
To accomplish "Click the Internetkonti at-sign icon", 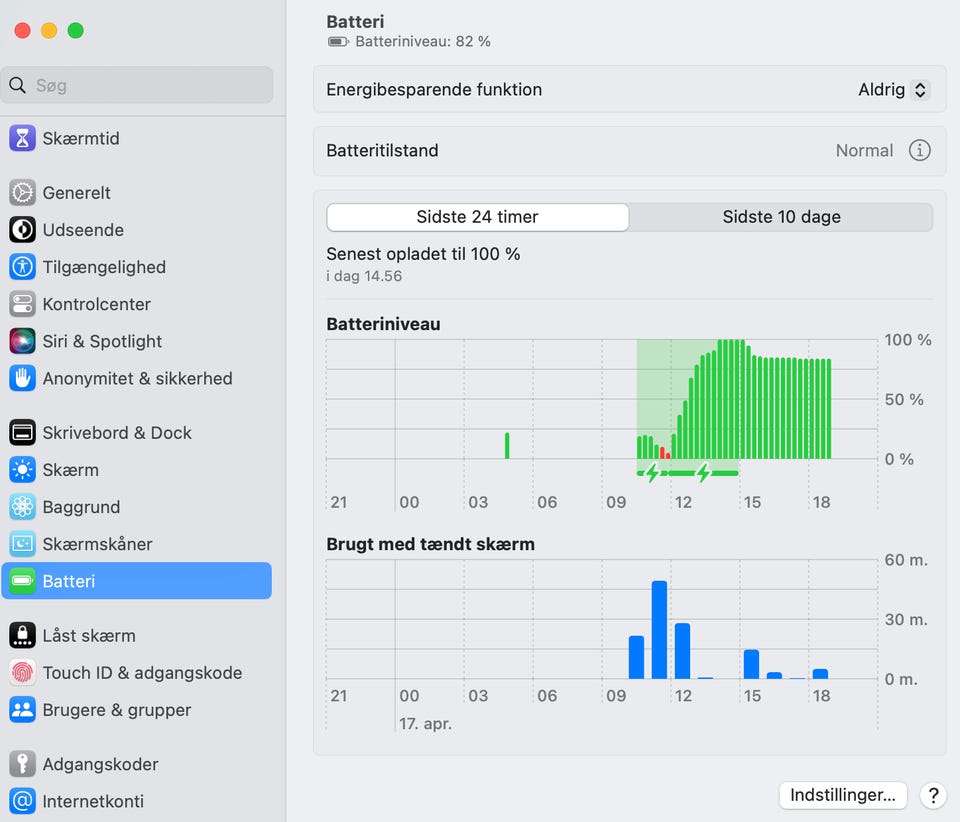I will (x=23, y=801).
